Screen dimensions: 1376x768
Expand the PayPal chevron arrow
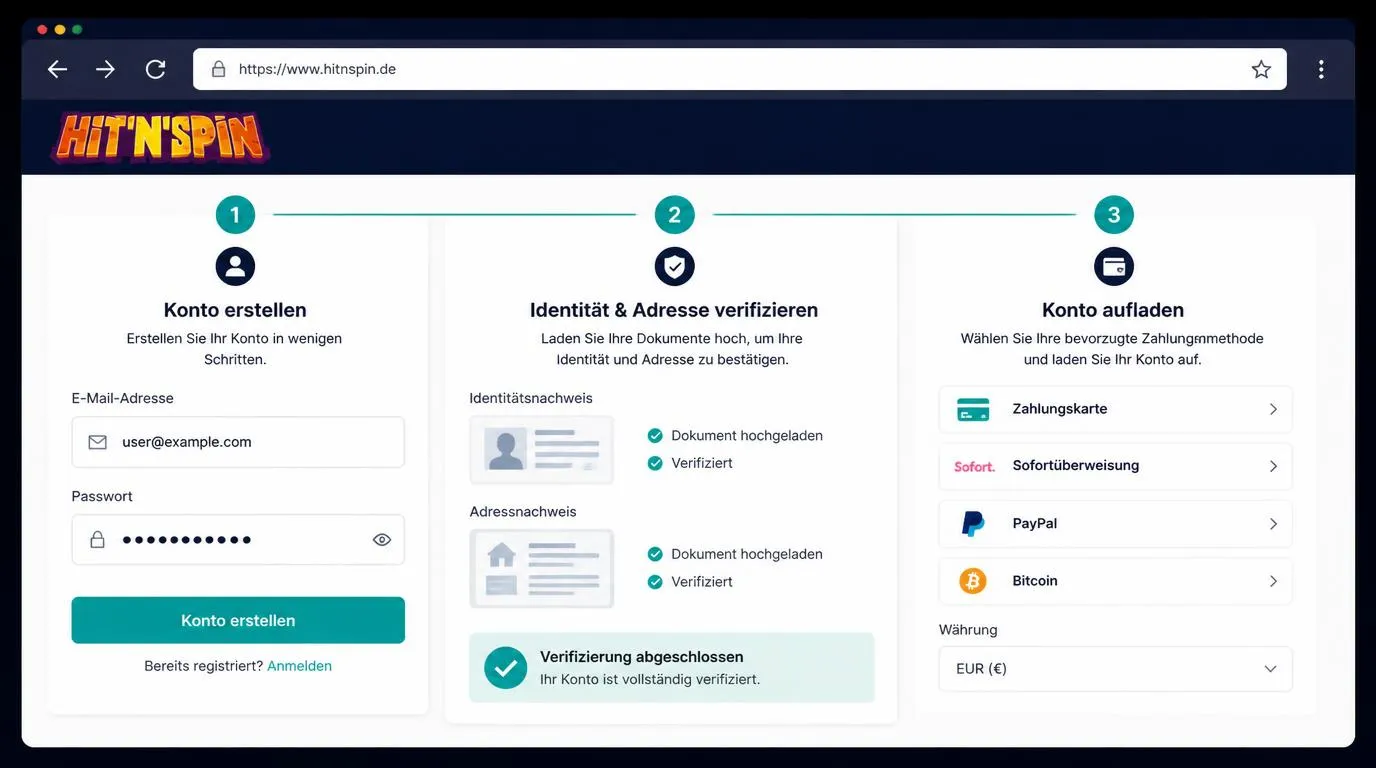coord(1273,524)
